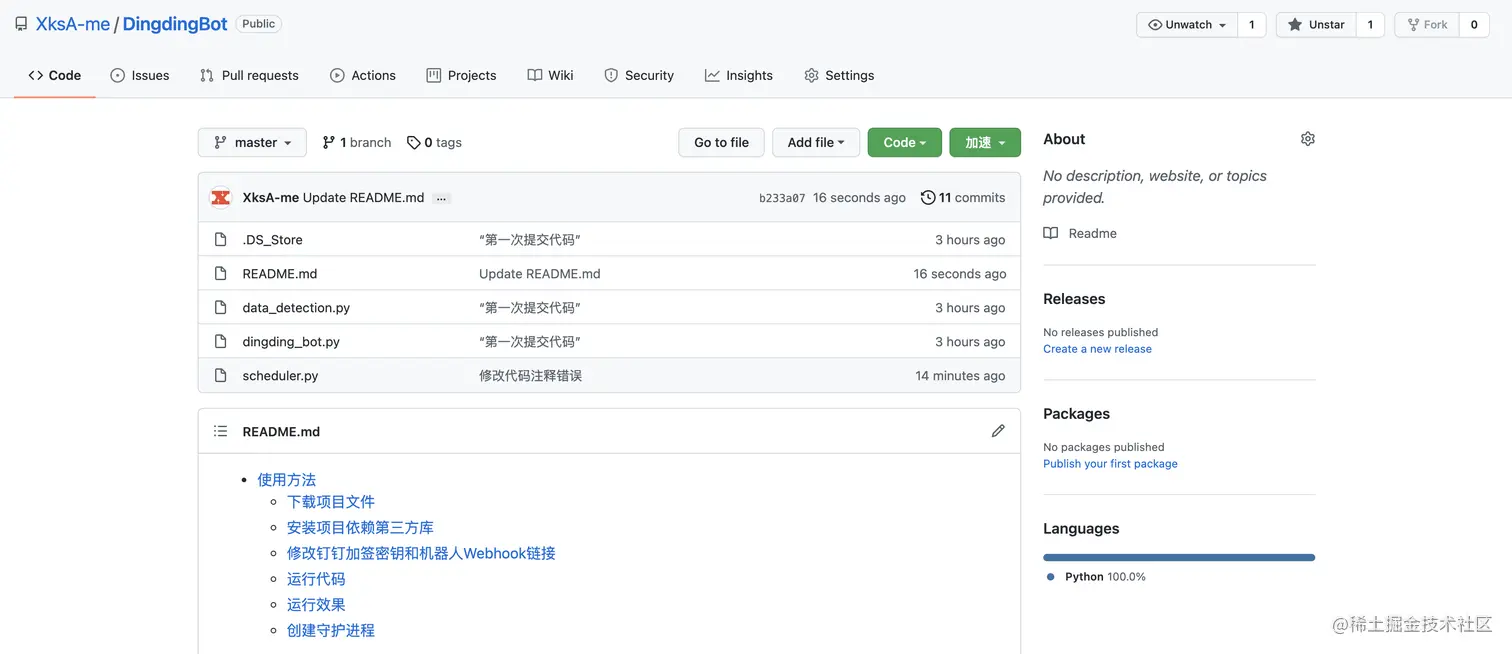
Task: Open the Packages heading link
Action: (x=1076, y=414)
